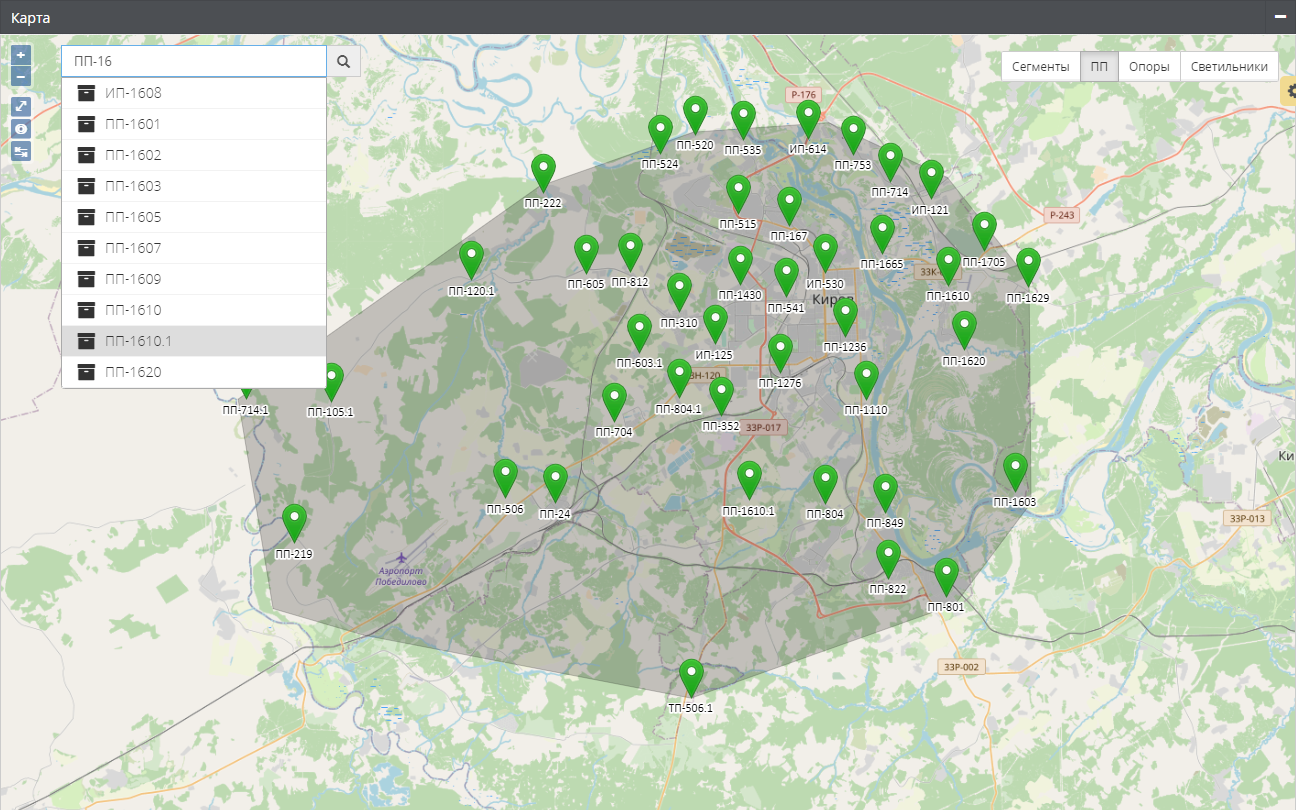Click the ТП-506.1 marker pin
The width and height of the screenshot is (1296, 810).
[x=690, y=678]
